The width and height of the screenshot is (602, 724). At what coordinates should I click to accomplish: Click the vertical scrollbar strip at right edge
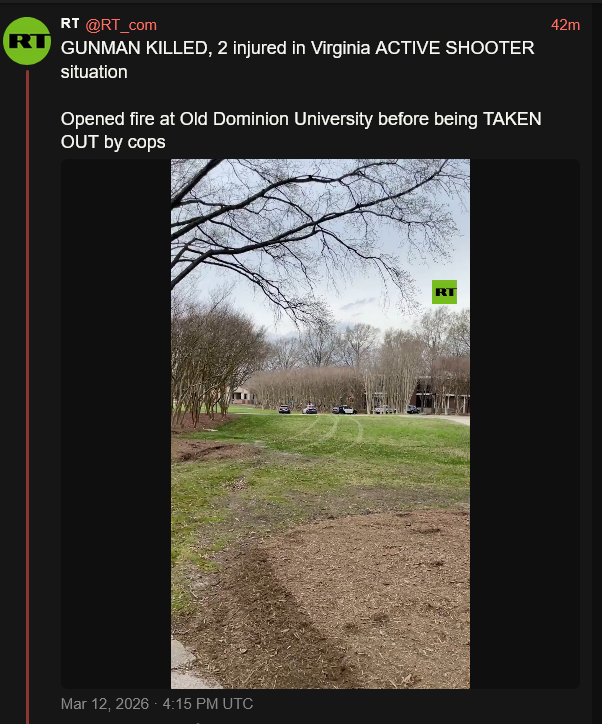pos(597,362)
